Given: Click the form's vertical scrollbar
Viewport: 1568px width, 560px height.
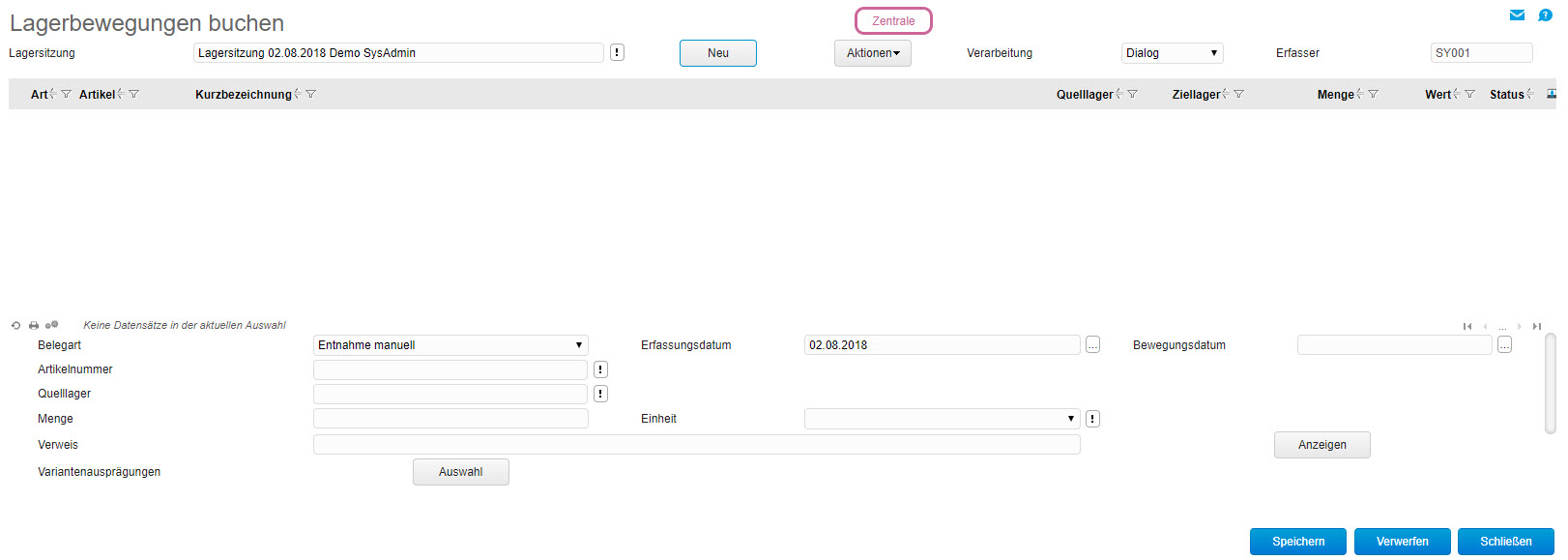Looking at the screenshot, I should (1551, 384).
